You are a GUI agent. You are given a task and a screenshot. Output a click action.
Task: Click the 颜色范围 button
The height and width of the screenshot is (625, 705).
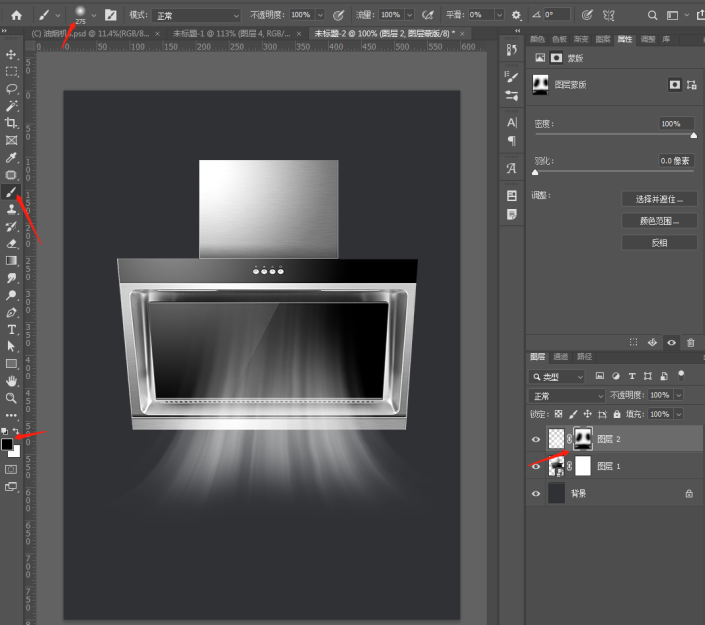(659, 221)
